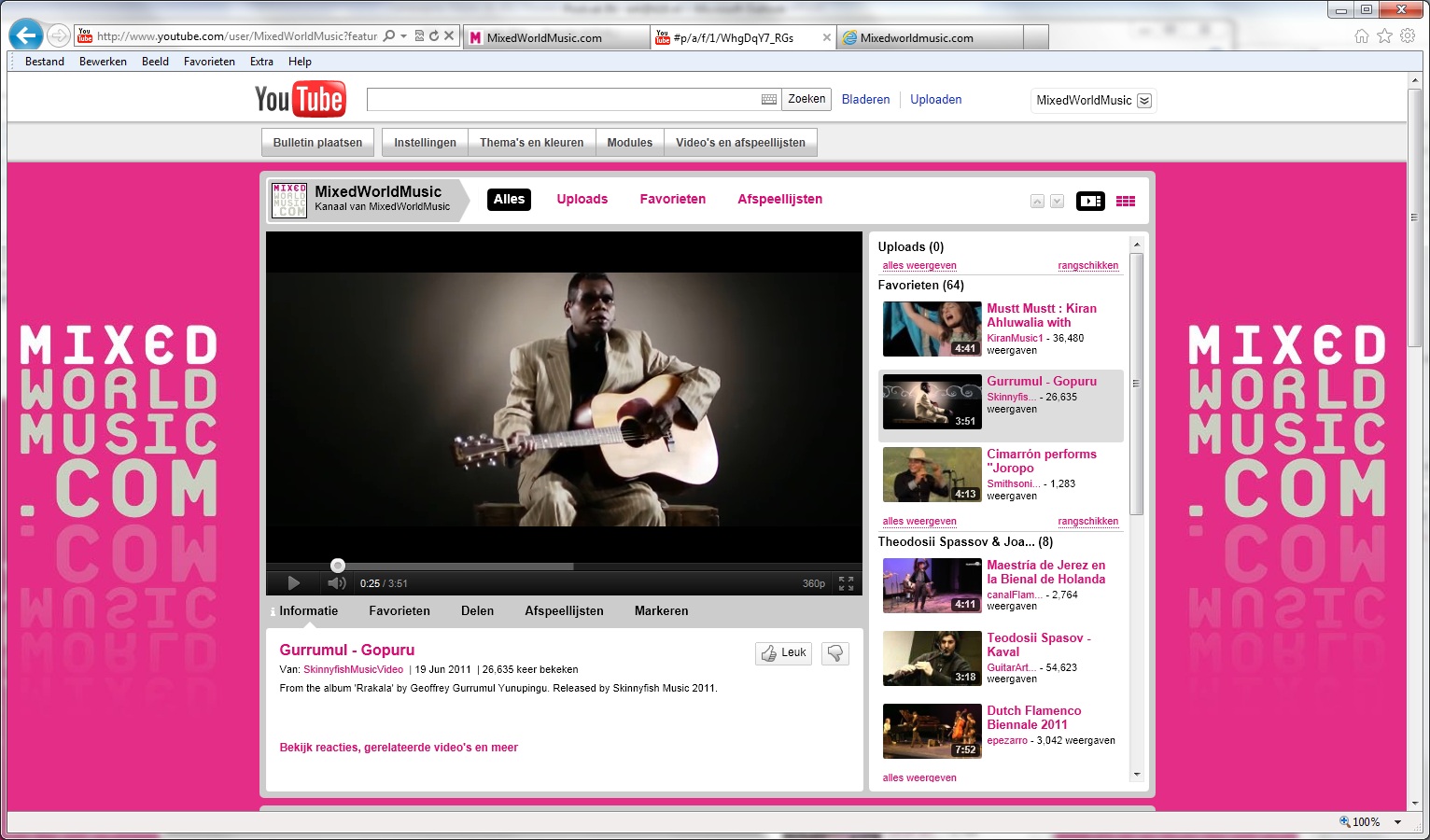This screenshot has height=840, width=1430.
Task: Open the browser Favorieten menu
Action: point(209,62)
